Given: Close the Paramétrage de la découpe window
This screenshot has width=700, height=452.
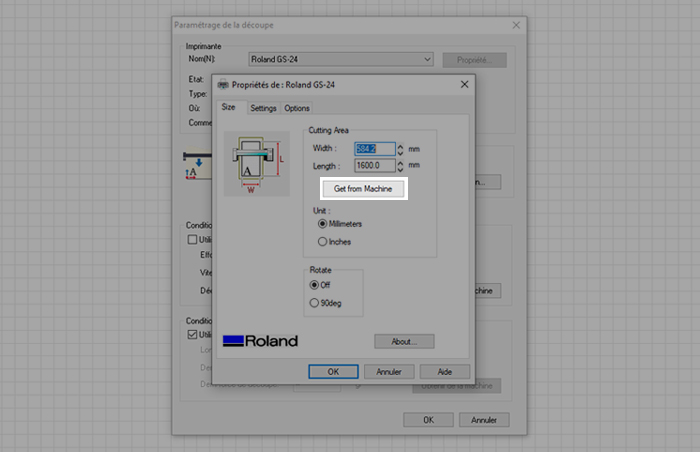Looking at the screenshot, I should 516,25.
